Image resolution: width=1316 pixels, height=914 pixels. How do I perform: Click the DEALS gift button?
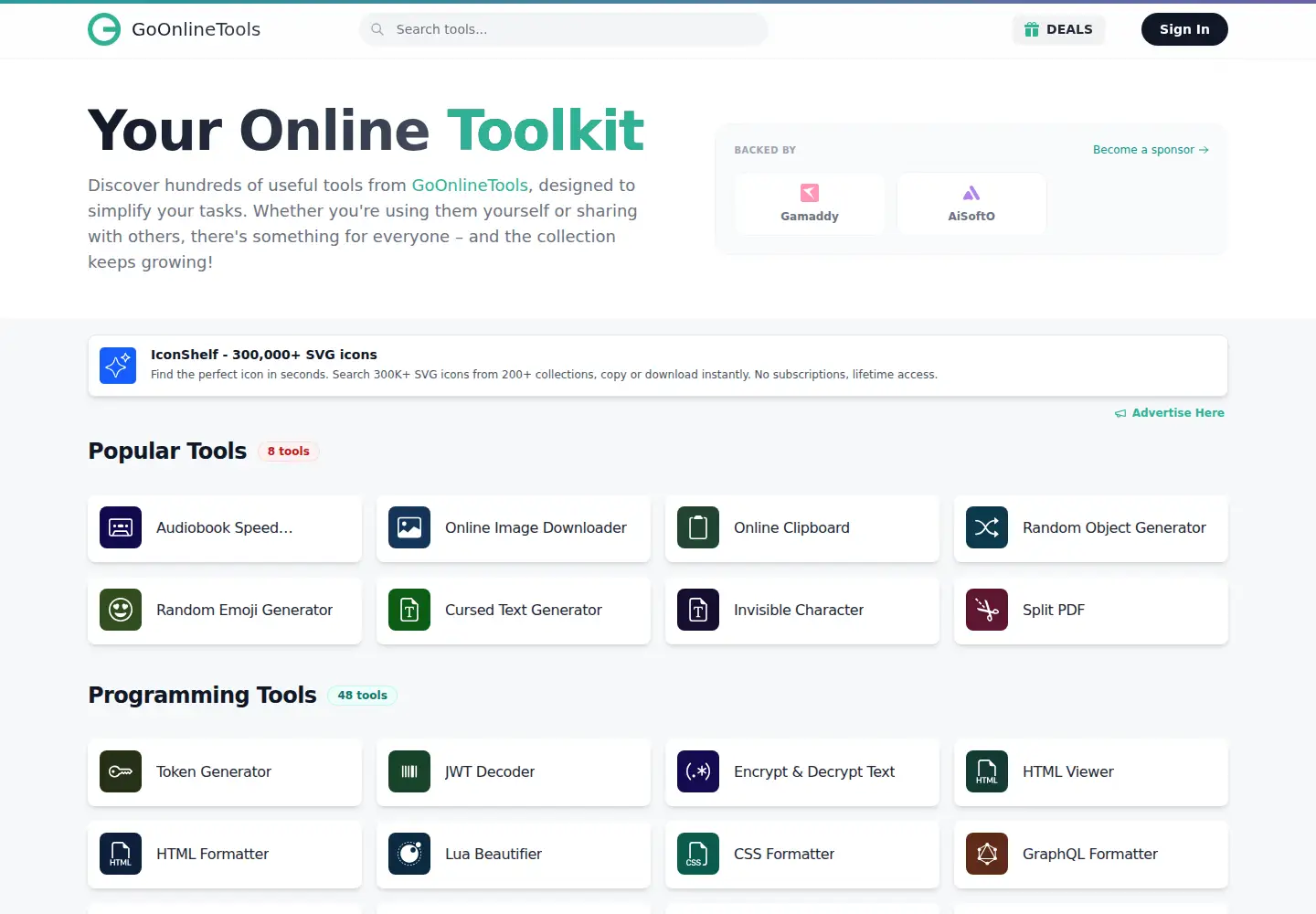point(1058,29)
